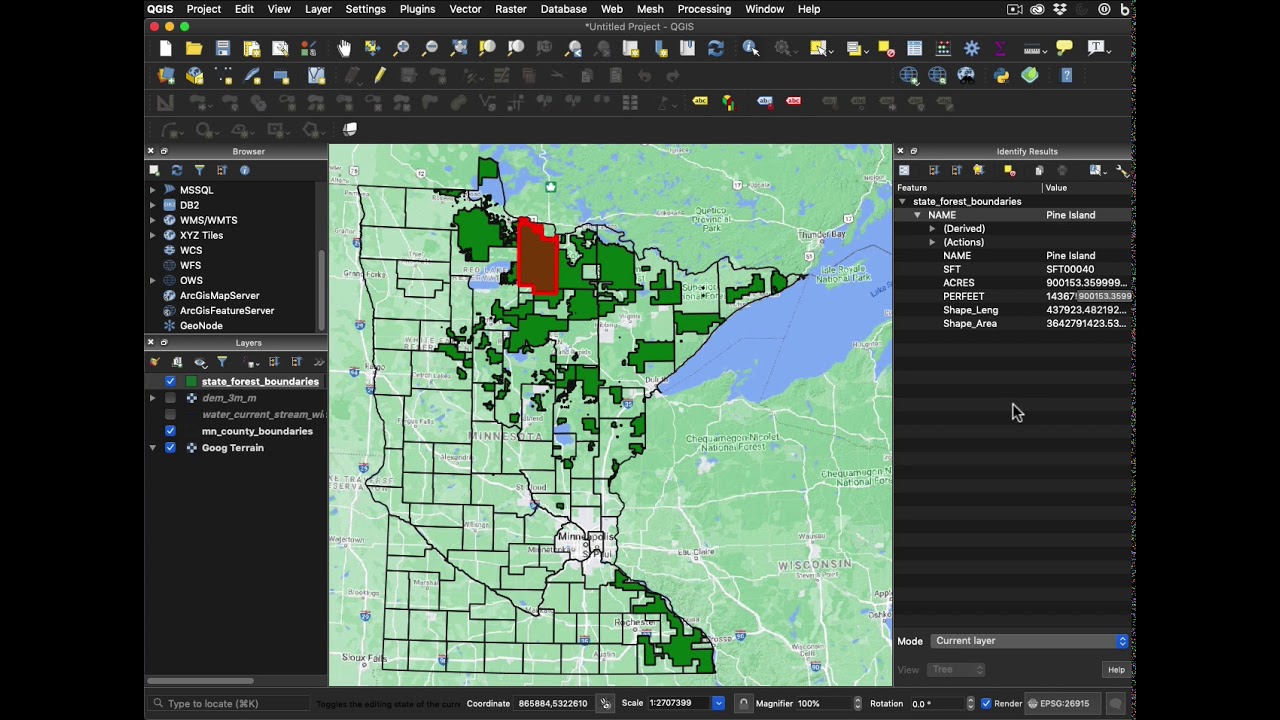
Task: Open the attribute table icon
Action: pos(914,48)
